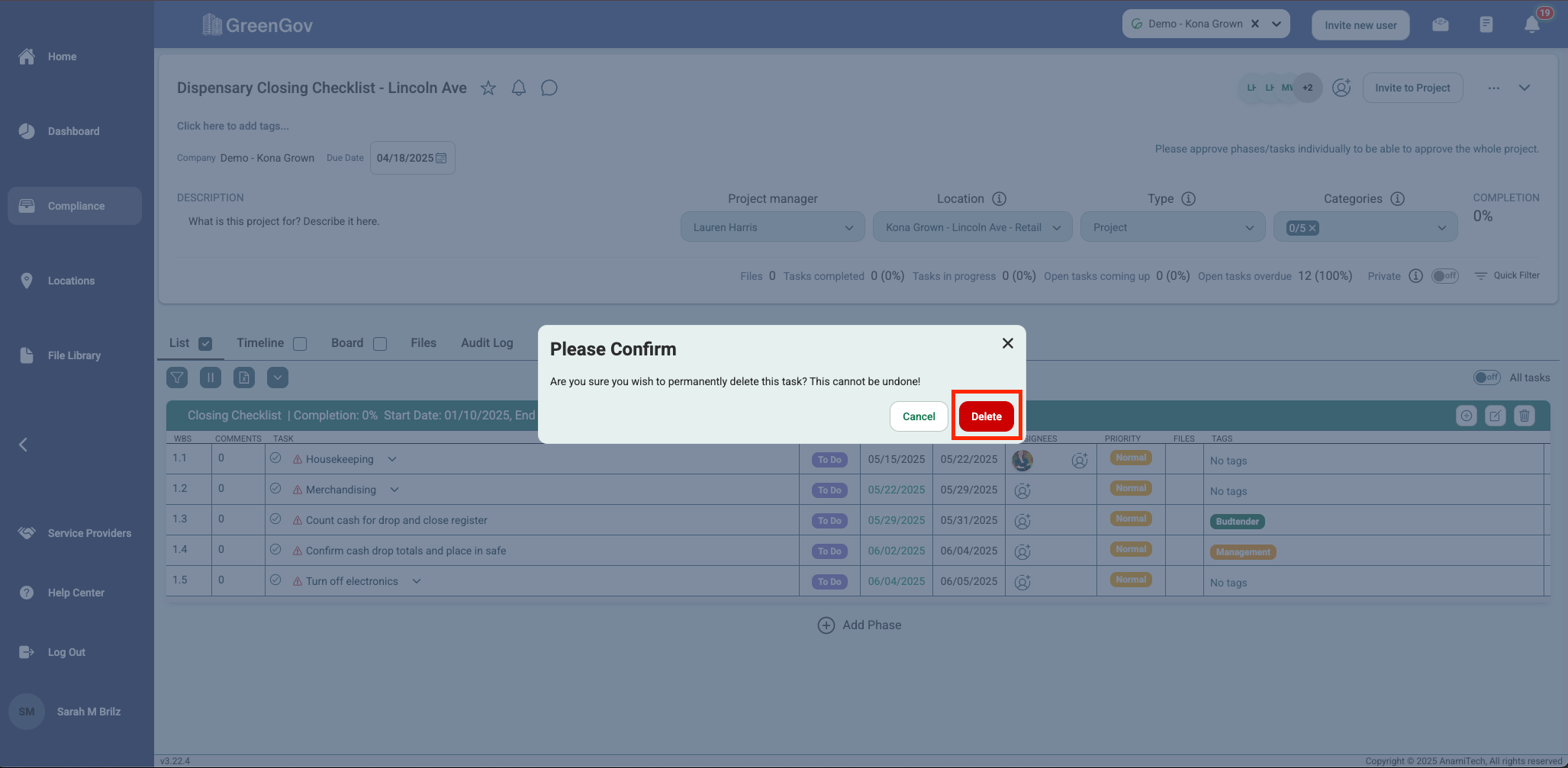Click Add Phase below the task list
Viewport: 1568px width, 768px height.
860,625
